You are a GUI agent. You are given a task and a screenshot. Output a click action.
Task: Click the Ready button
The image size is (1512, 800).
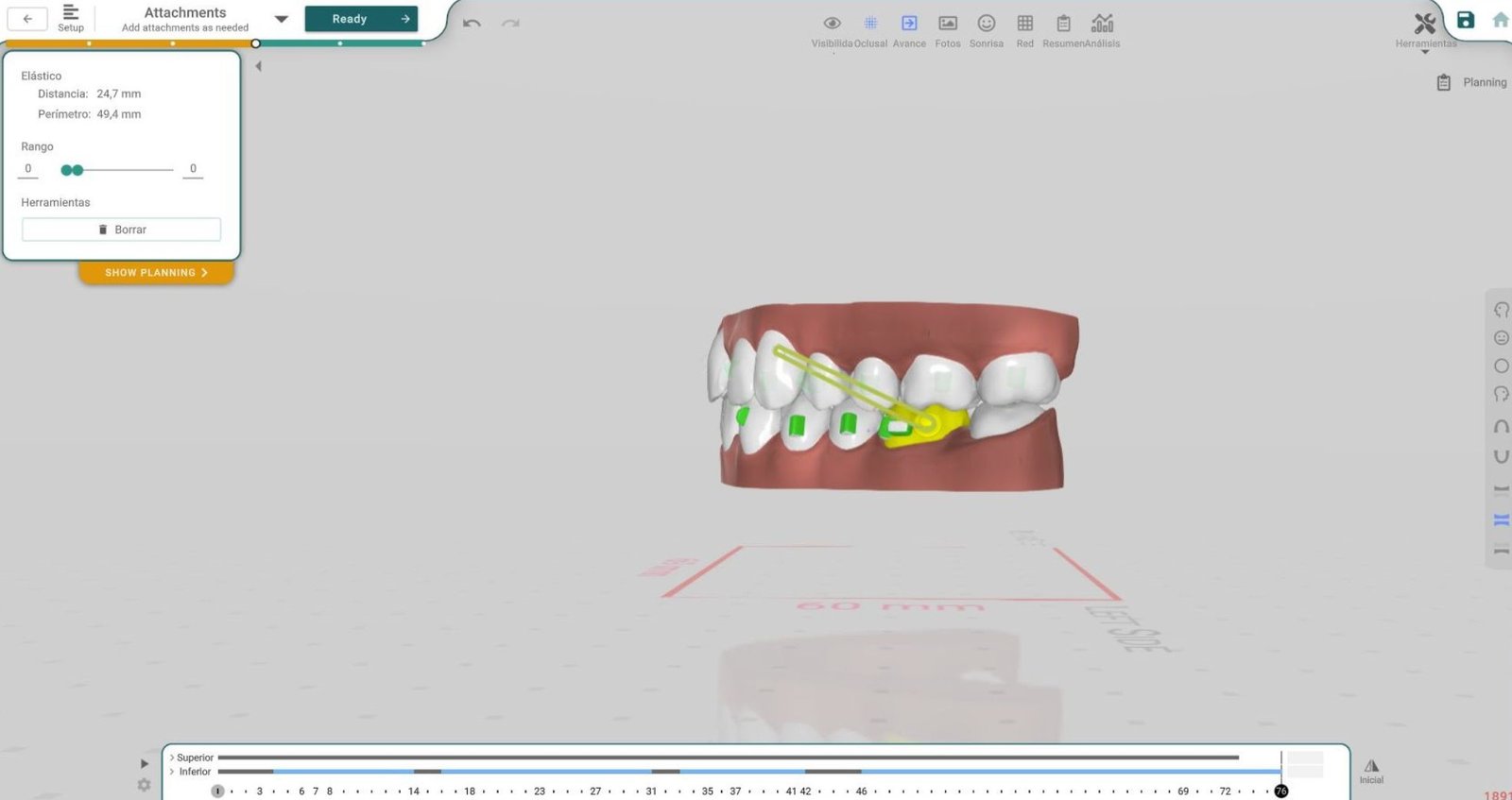pos(361,19)
